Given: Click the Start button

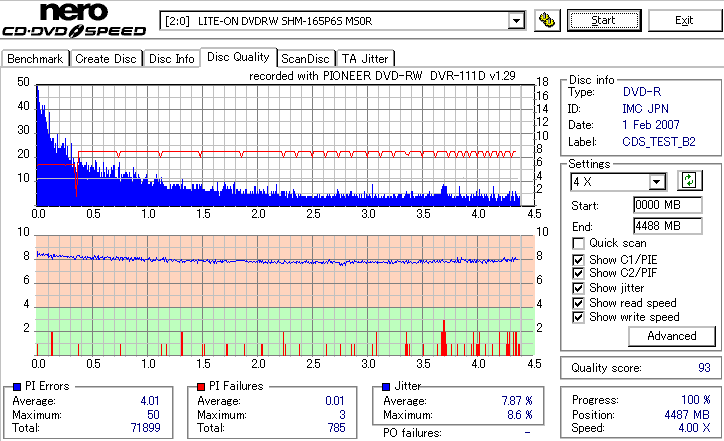Looking at the screenshot, I should pyautogui.click(x=604, y=20).
